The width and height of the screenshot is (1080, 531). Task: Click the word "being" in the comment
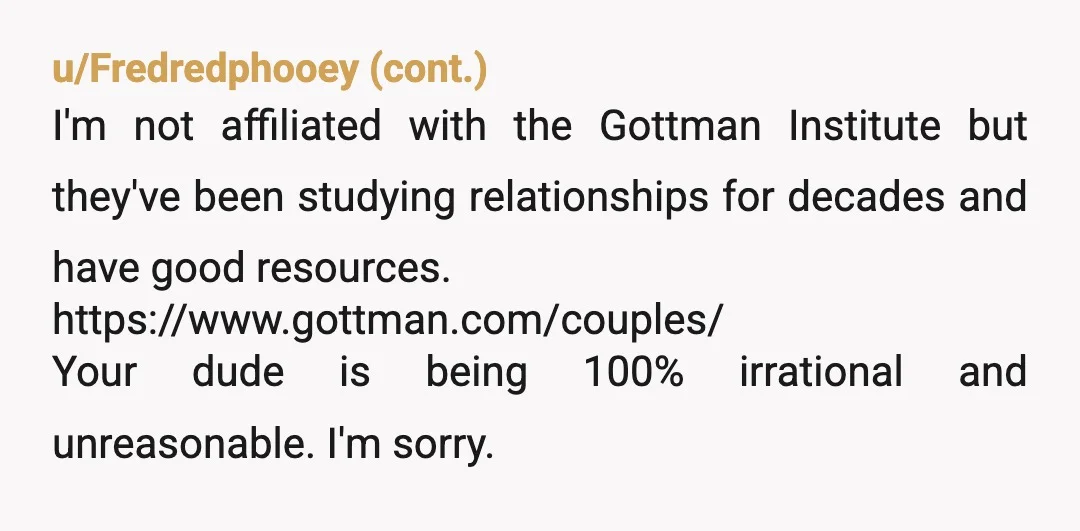(x=477, y=374)
